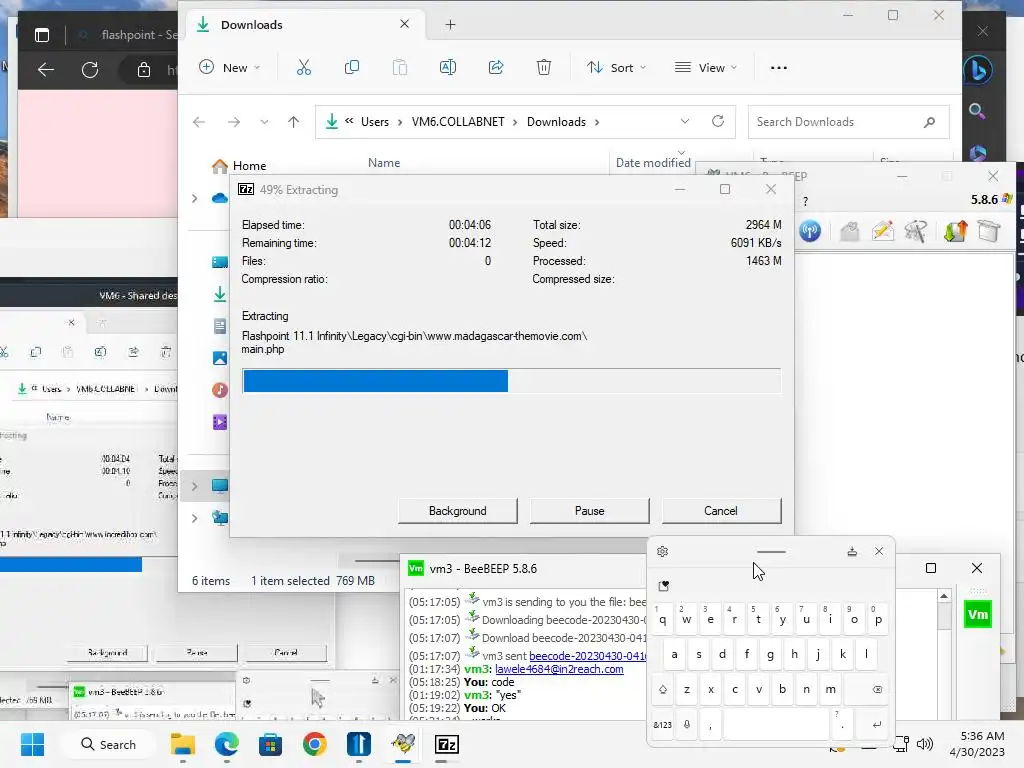Viewport: 1024px width, 768px height.
Task: Open the ? help menu in BeeBEEP
Action: click(805, 201)
